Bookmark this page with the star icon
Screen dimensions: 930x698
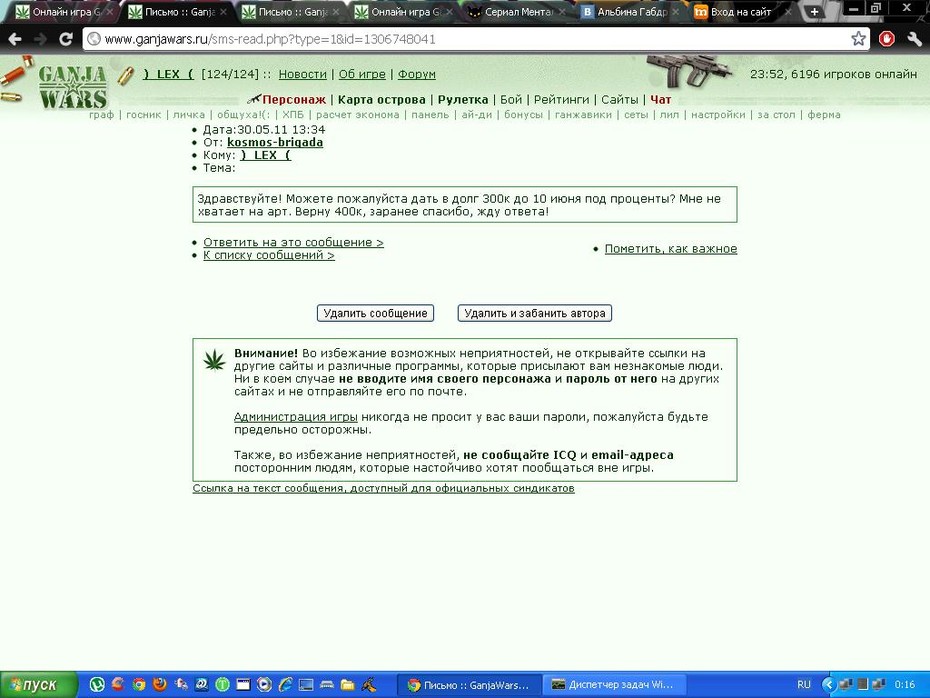coord(858,39)
